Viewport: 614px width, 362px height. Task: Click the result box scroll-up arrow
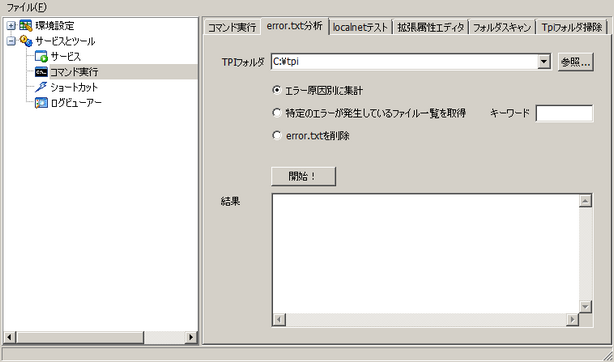[585, 201]
